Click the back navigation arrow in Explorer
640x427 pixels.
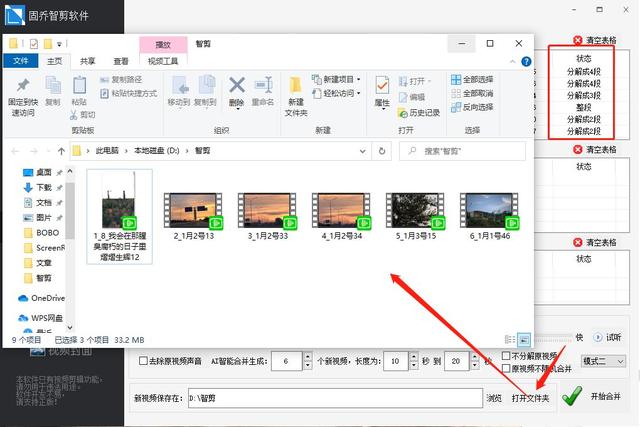tap(16, 151)
